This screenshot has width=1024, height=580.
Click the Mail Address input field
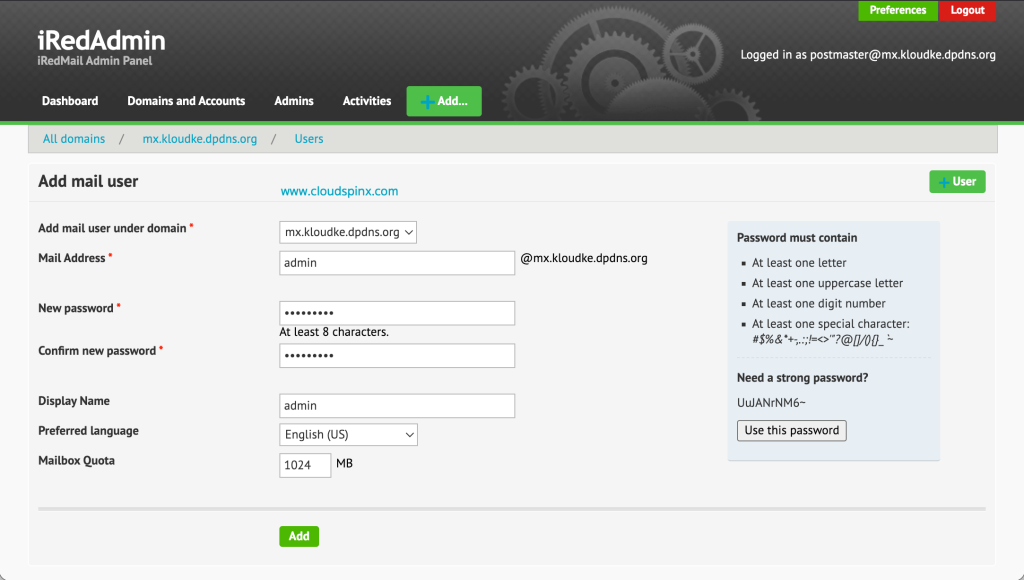[x=397, y=263]
